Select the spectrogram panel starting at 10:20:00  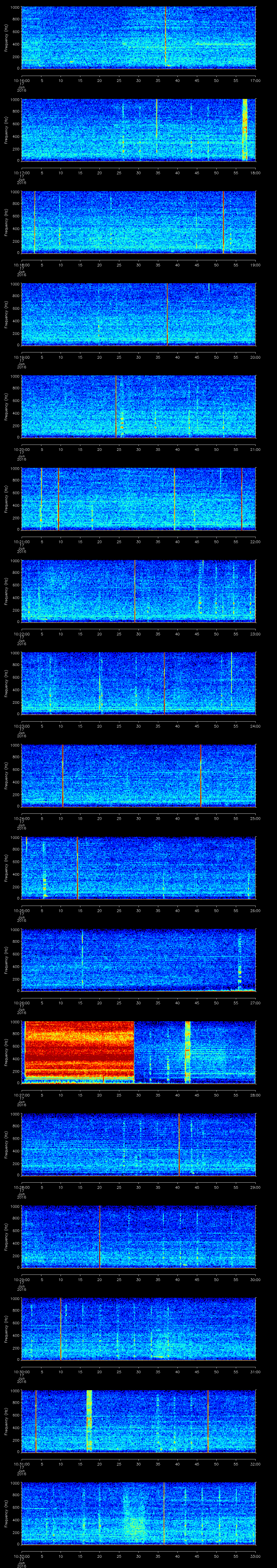(138, 407)
